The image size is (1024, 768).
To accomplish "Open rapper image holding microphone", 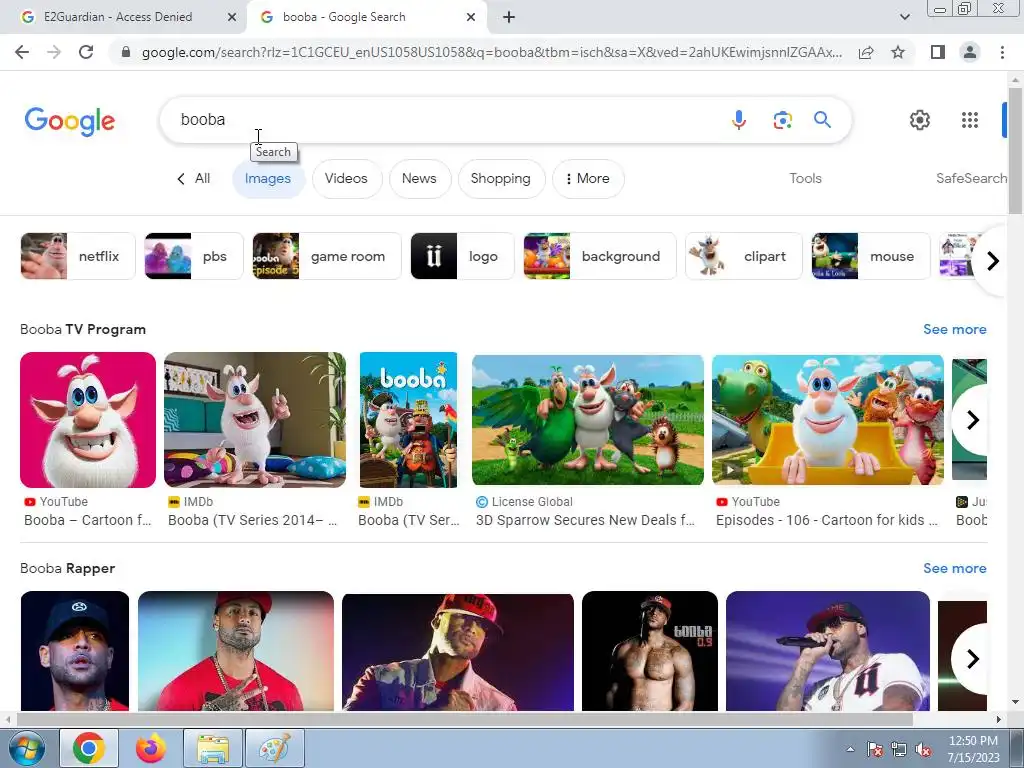I will [x=827, y=651].
